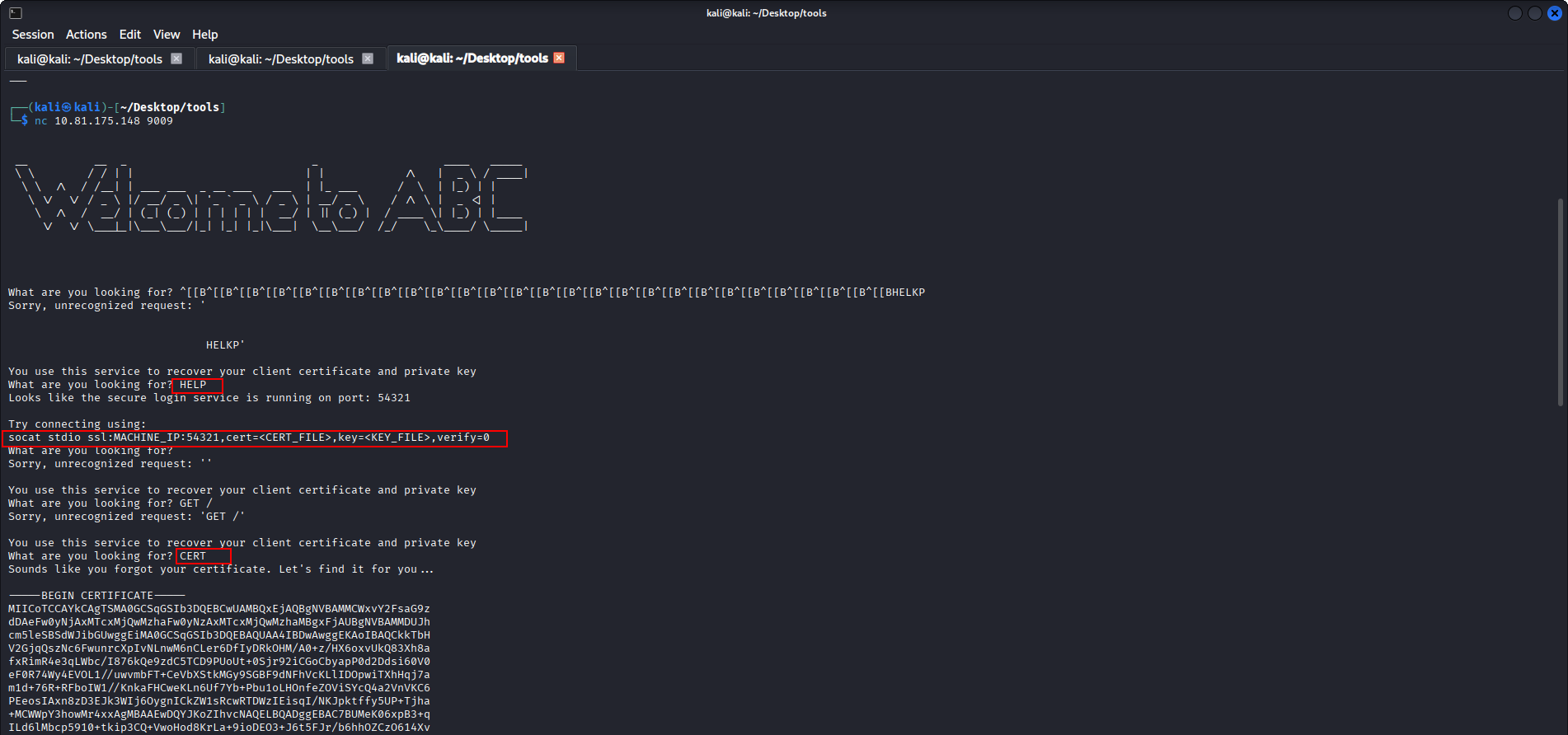The width and height of the screenshot is (1568, 735).
Task: Click the highlighted socat stdio command line
Action: point(249,438)
